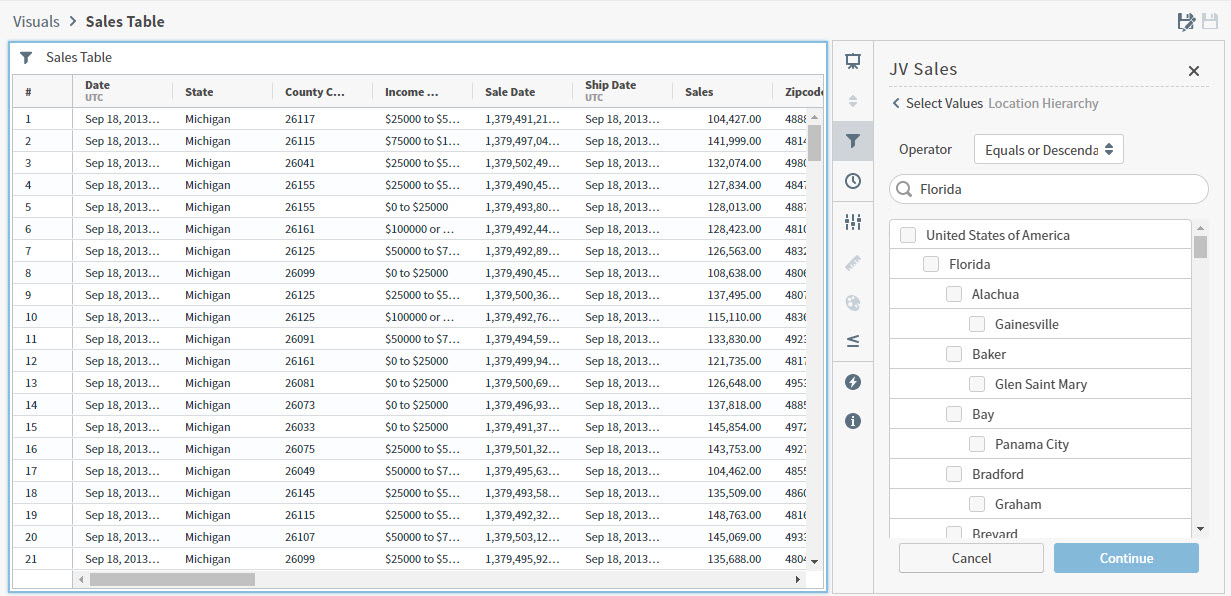Open the settings sliders icon in sidebar
1231x596 pixels.
[853, 222]
